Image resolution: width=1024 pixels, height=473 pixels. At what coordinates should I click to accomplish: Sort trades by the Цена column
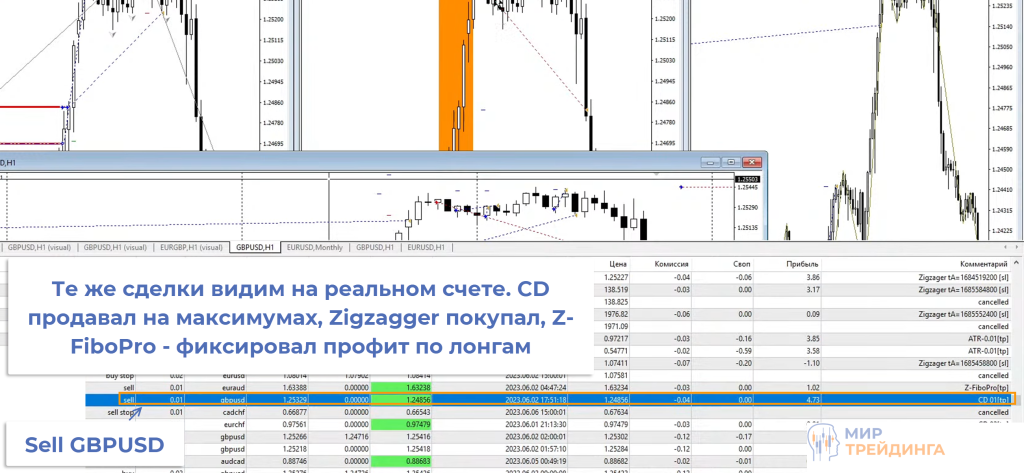[618, 264]
